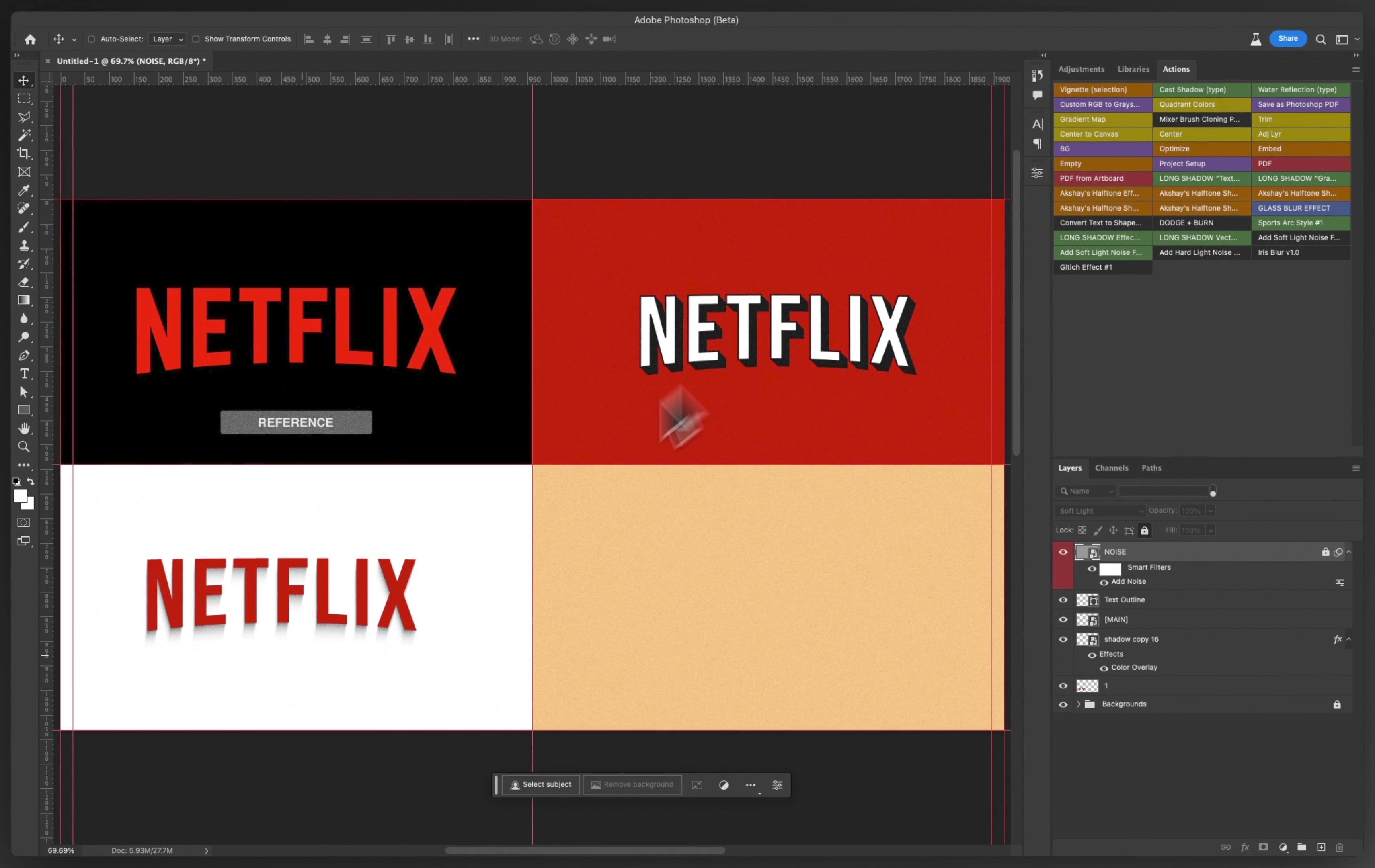Image resolution: width=1375 pixels, height=868 pixels.
Task: Select the Path Selection tool
Action: (x=24, y=392)
